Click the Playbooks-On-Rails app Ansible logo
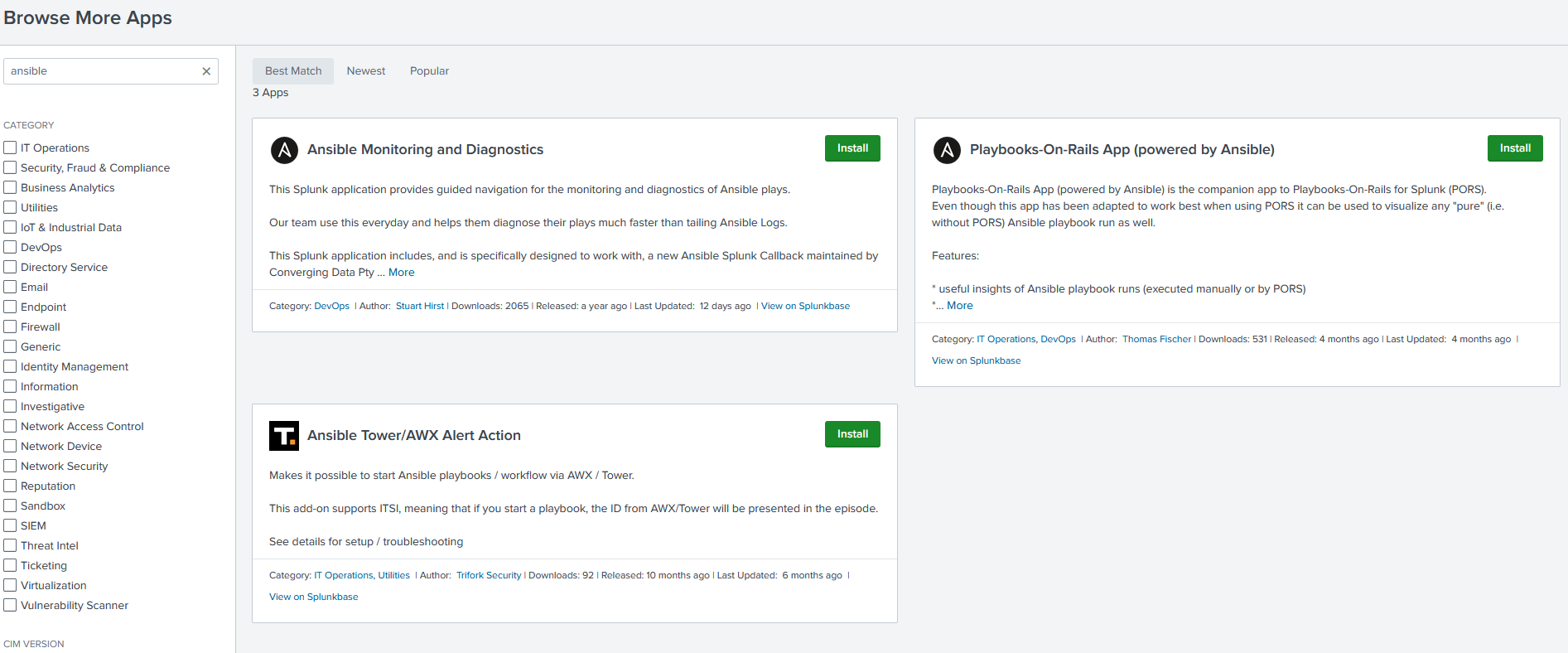Viewport: 1568px width, 653px height. click(947, 150)
